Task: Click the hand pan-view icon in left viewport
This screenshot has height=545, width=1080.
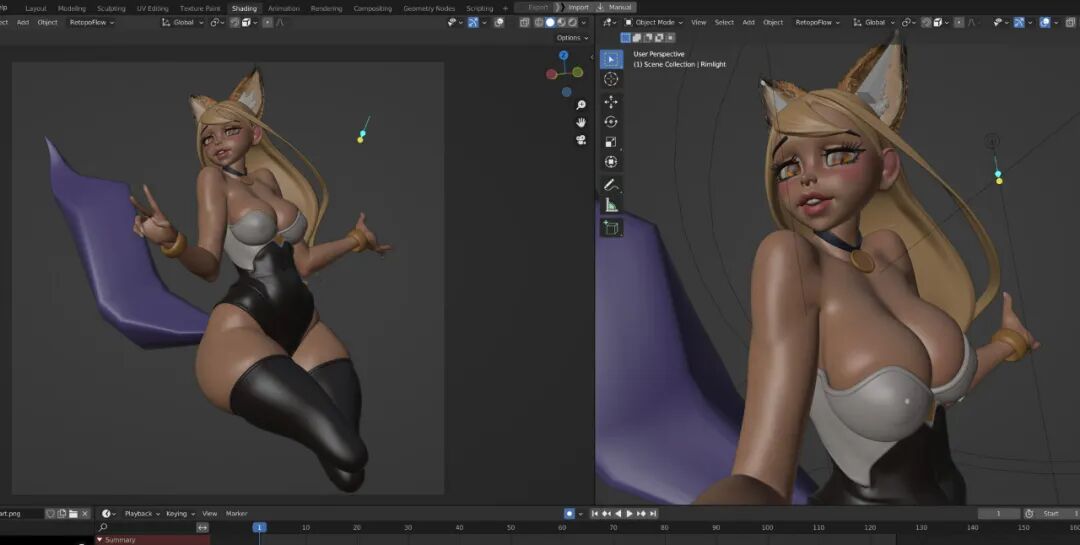Action: (581, 122)
